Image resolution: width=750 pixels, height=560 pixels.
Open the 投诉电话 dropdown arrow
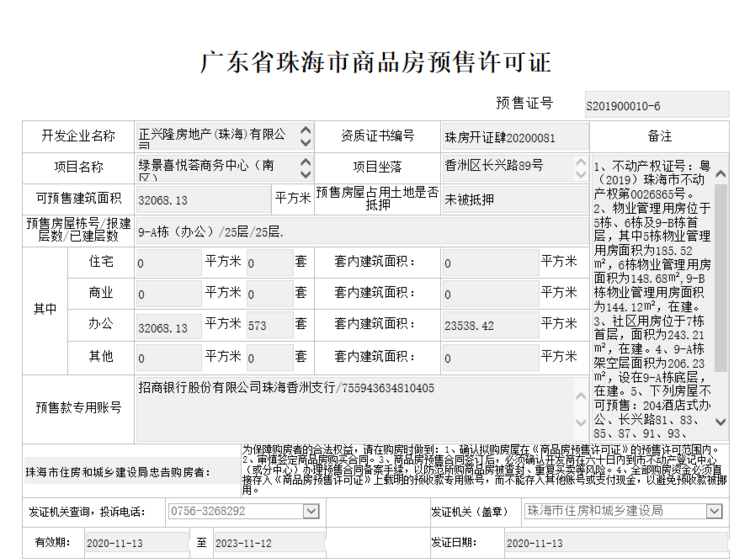pyautogui.click(x=307, y=511)
